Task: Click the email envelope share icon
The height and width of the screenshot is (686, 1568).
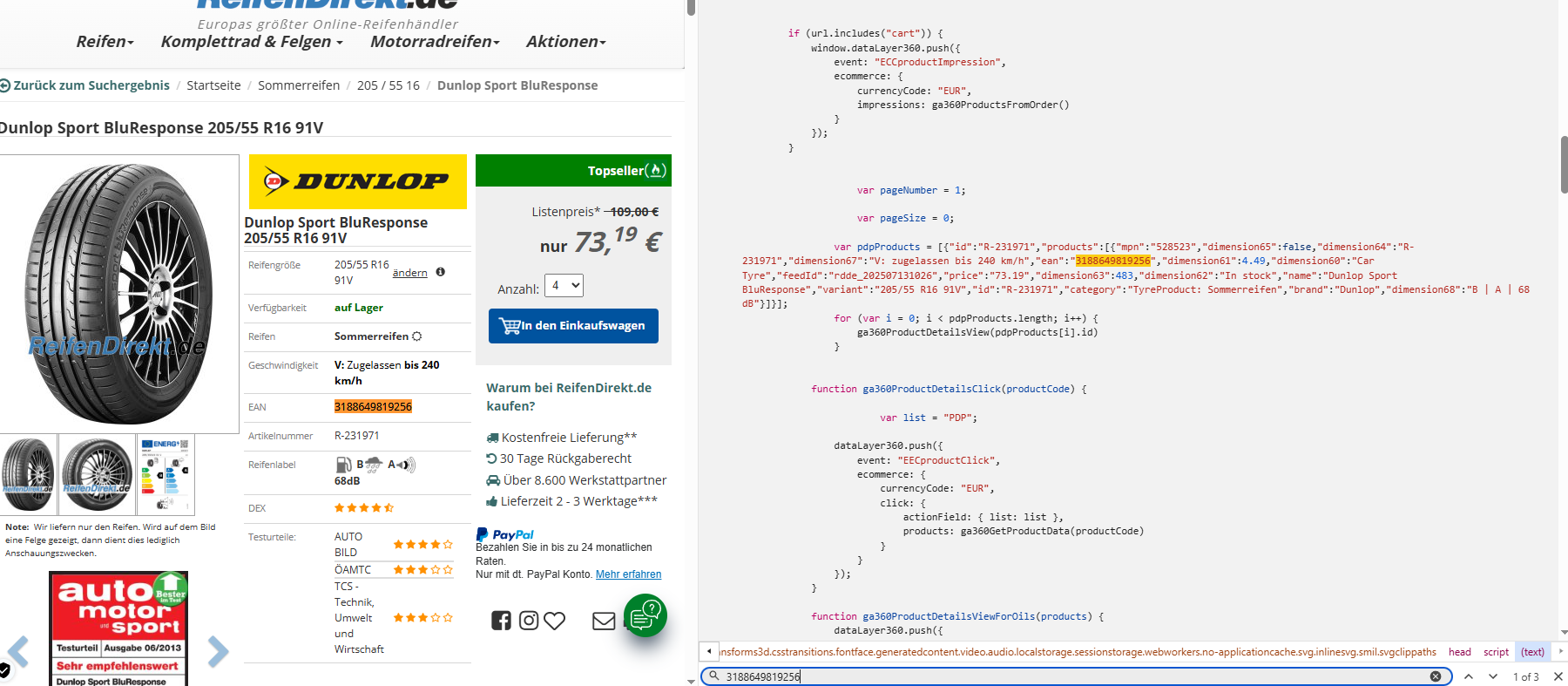Action: pyautogui.click(x=604, y=621)
